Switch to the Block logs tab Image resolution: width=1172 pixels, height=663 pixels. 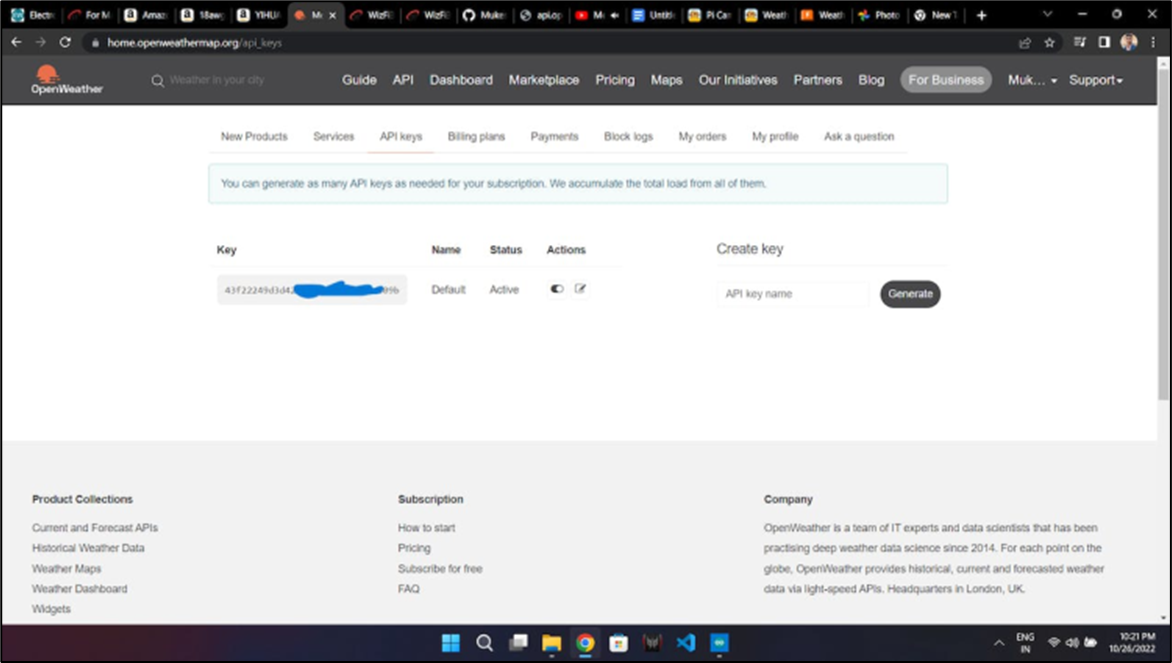point(629,137)
